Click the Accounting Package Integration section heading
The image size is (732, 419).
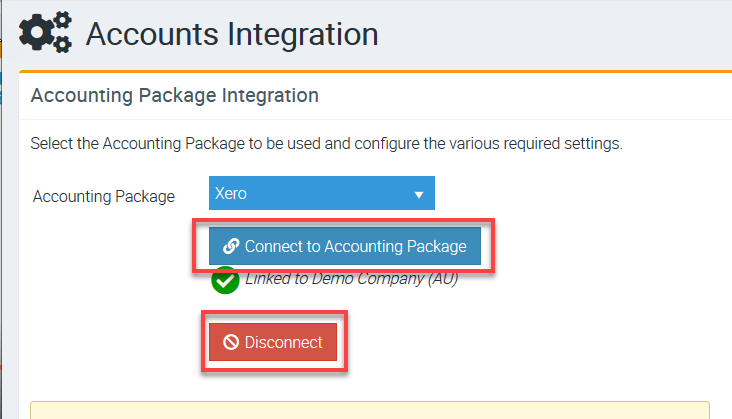click(x=175, y=96)
